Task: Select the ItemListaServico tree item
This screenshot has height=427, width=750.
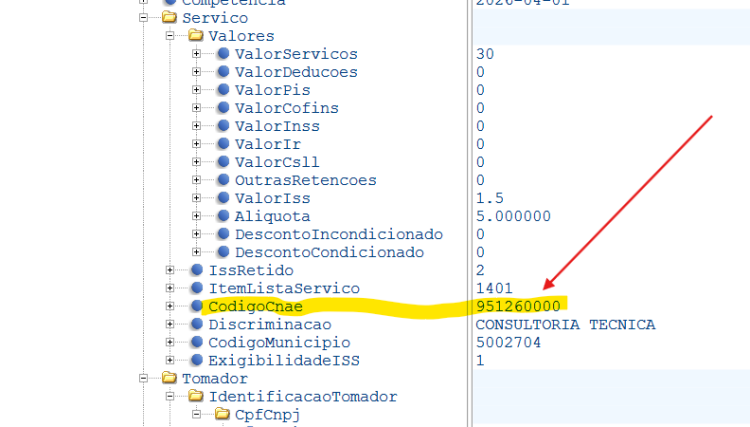Action: (x=284, y=288)
